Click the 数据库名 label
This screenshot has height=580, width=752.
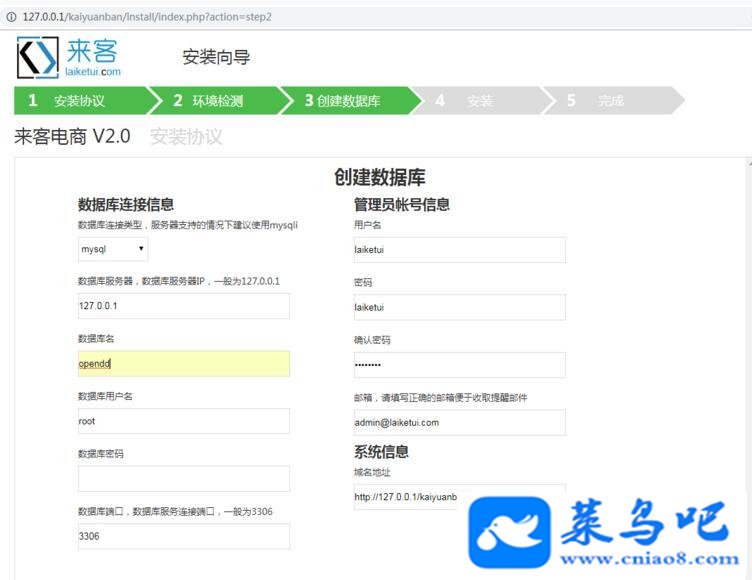96,339
